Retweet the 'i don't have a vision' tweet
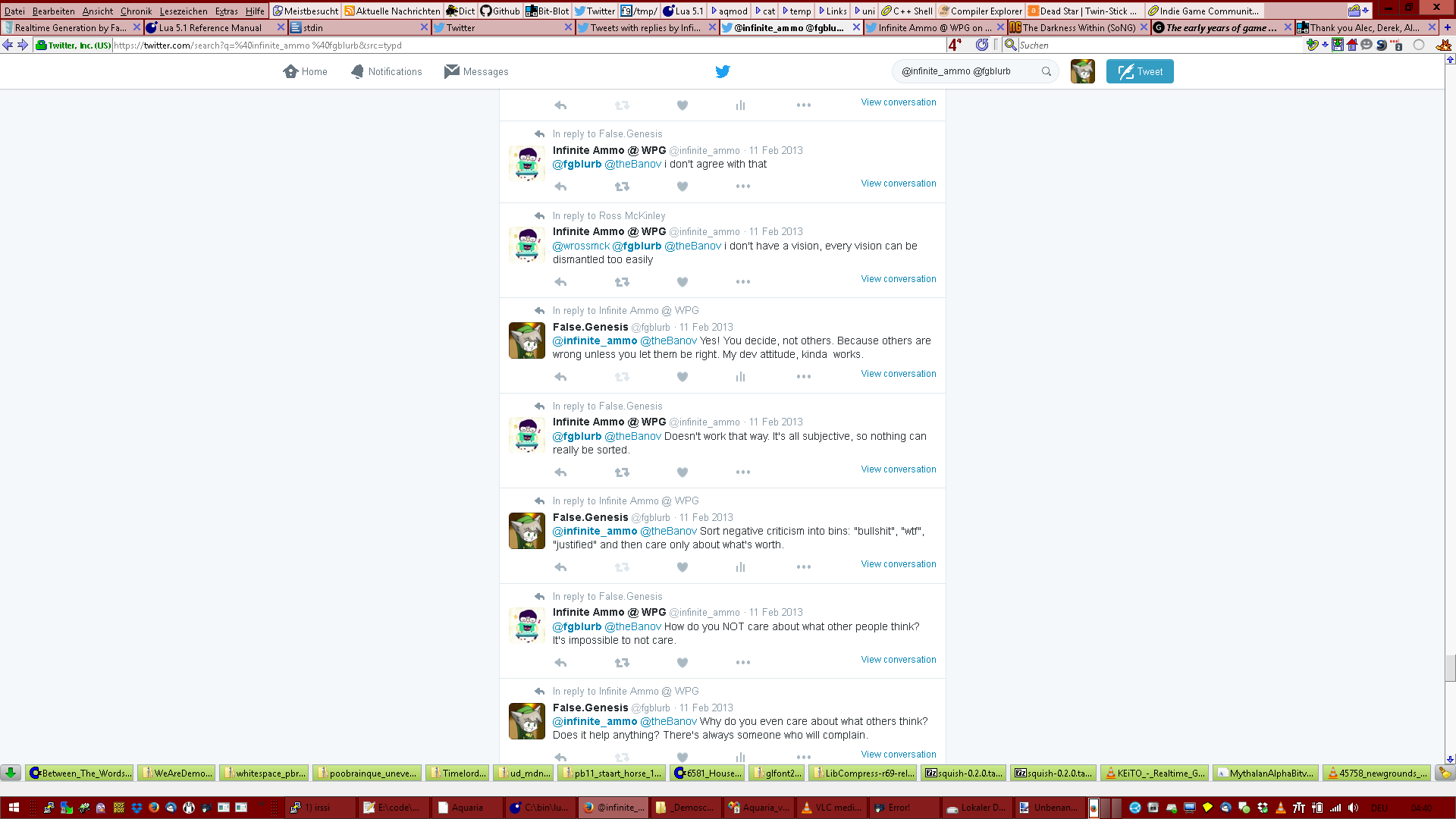Viewport: 1456px width, 819px height. (x=622, y=282)
